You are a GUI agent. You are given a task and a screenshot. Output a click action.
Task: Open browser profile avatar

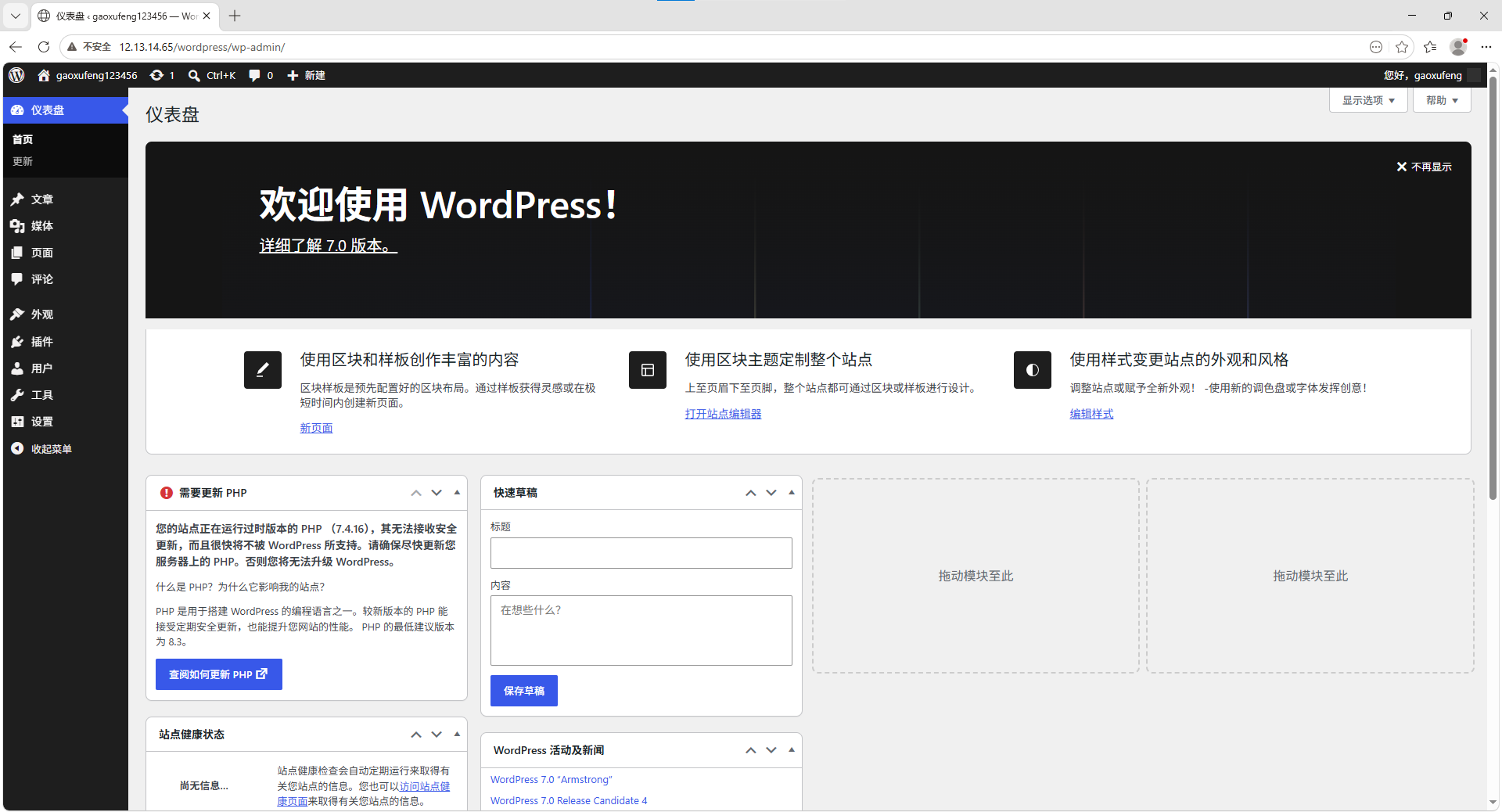click(x=1458, y=47)
